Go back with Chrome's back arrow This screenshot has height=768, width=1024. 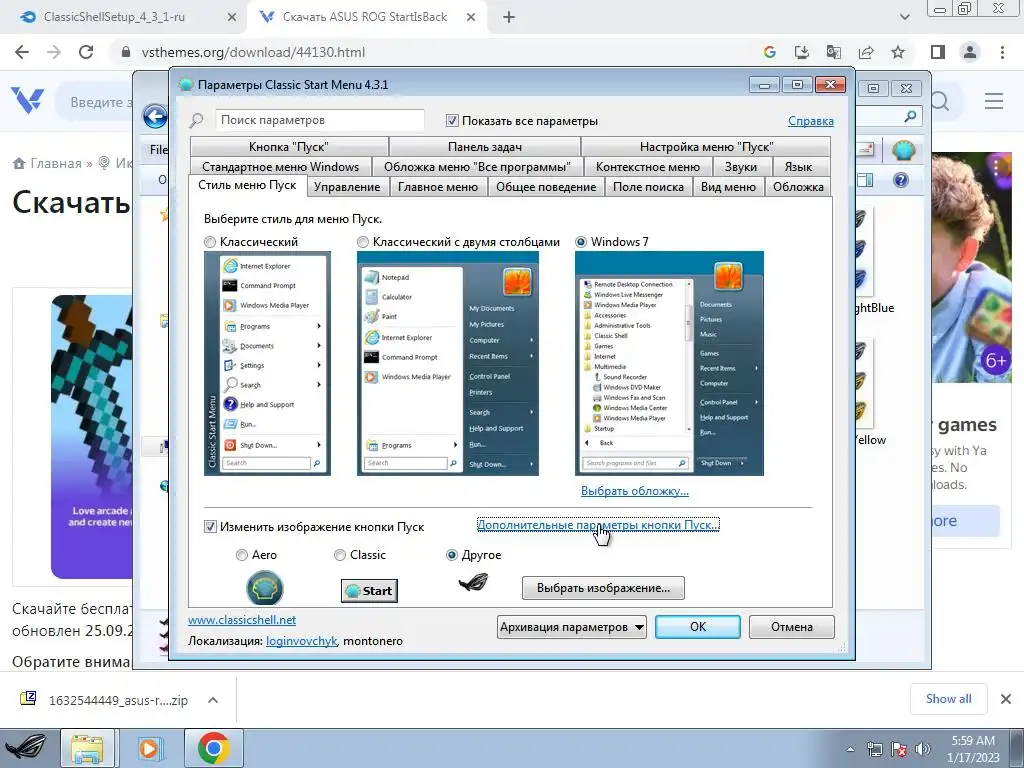pyautogui.click(x=22, y=52)
